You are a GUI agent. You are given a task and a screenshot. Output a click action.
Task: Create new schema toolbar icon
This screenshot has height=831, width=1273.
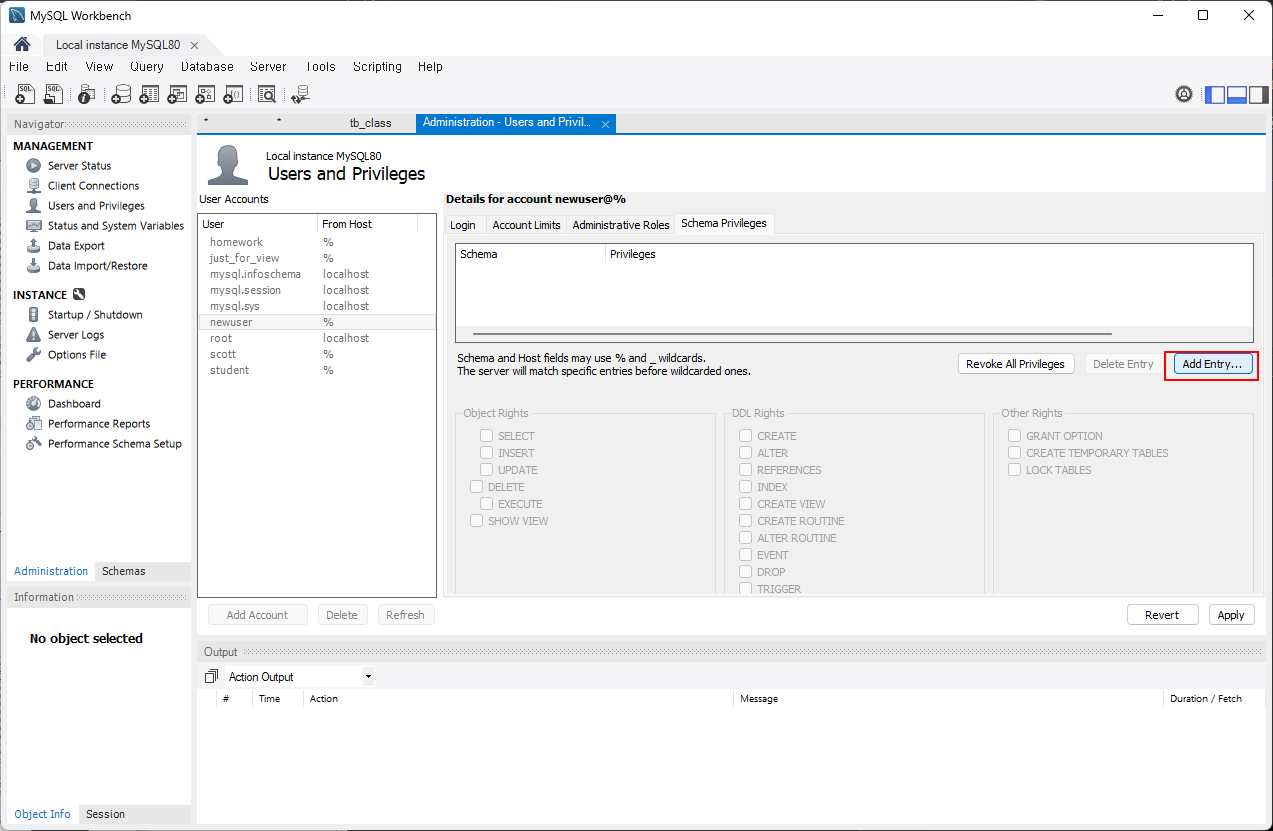121,94
